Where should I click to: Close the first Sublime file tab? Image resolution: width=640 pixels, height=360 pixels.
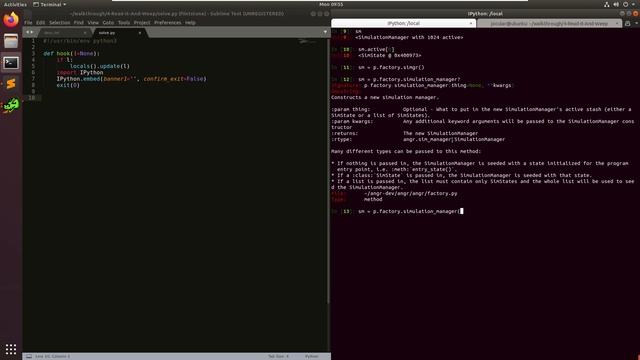[85, 33]
